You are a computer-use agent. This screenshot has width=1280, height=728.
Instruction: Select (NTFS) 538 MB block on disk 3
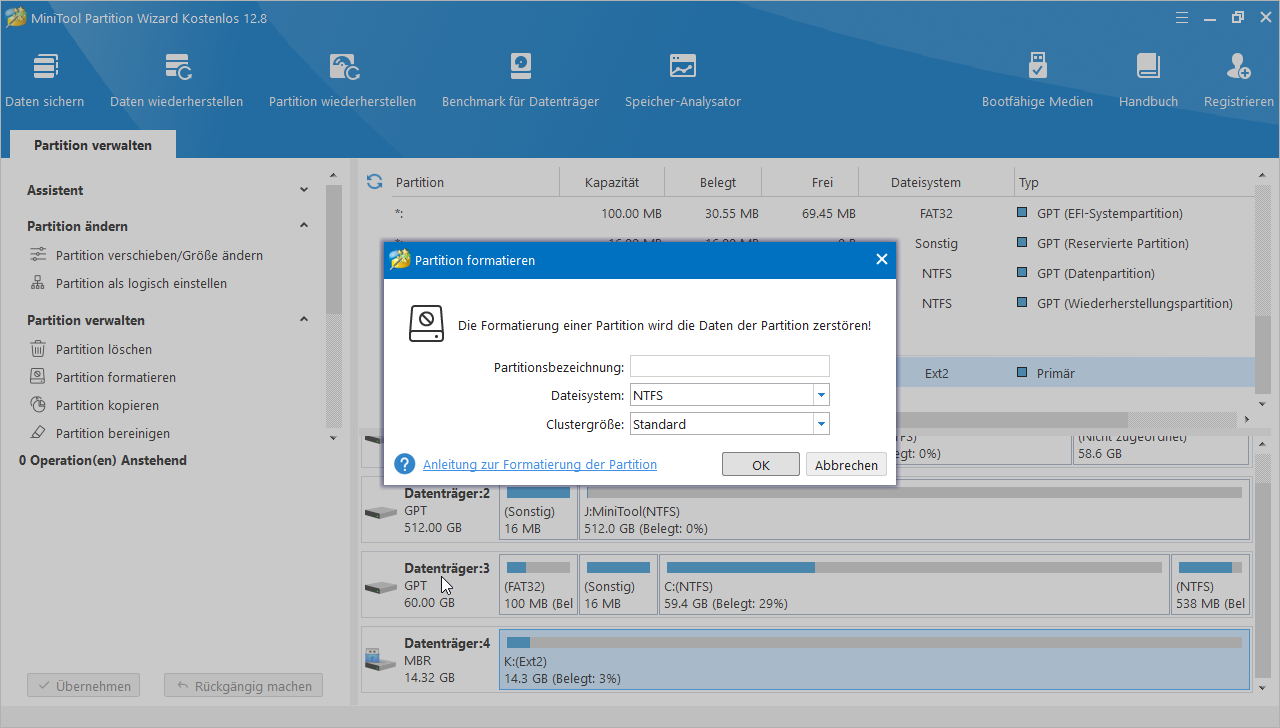pyautogui.click(x=1211, y=585)
